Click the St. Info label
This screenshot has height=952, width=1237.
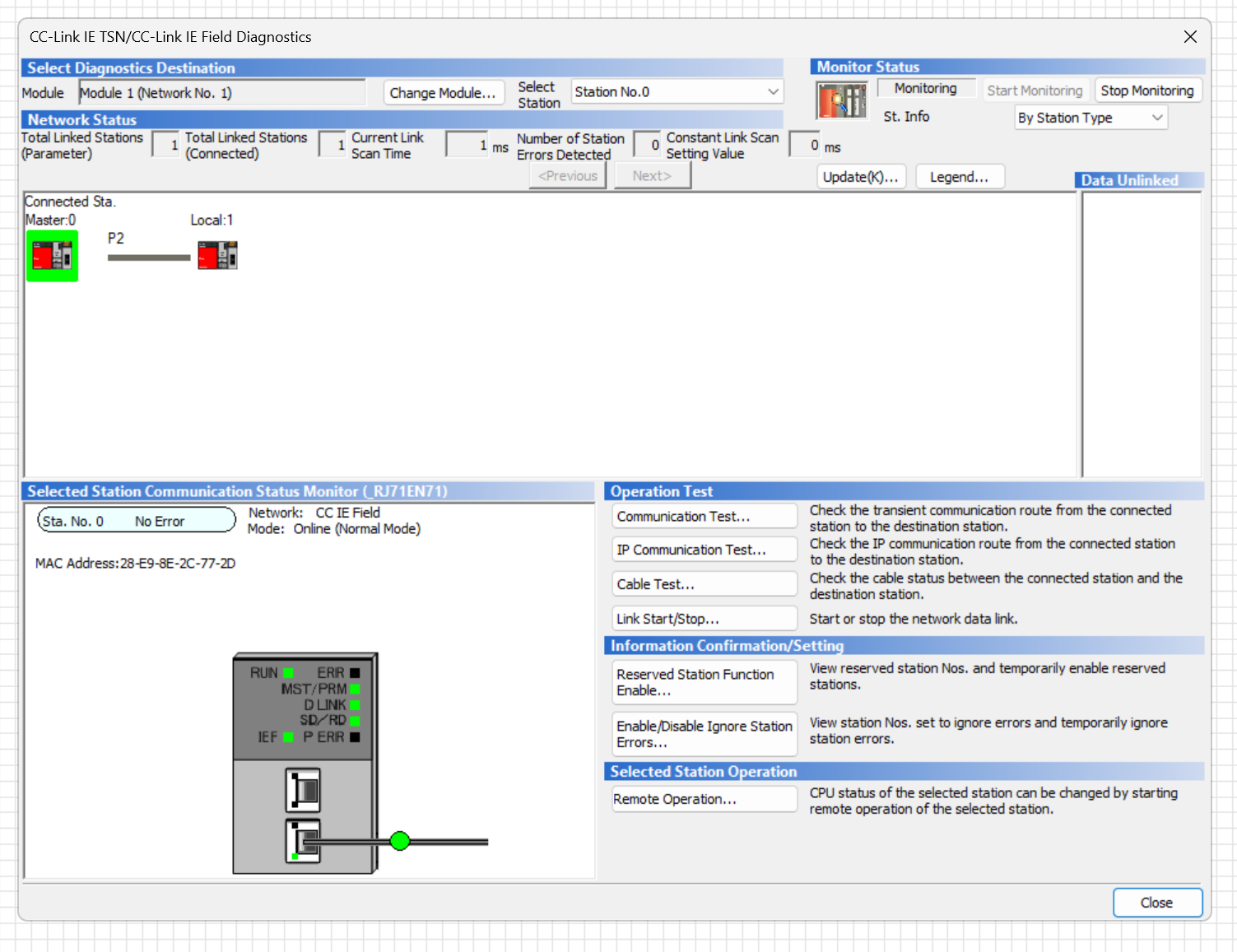point(906,117)
